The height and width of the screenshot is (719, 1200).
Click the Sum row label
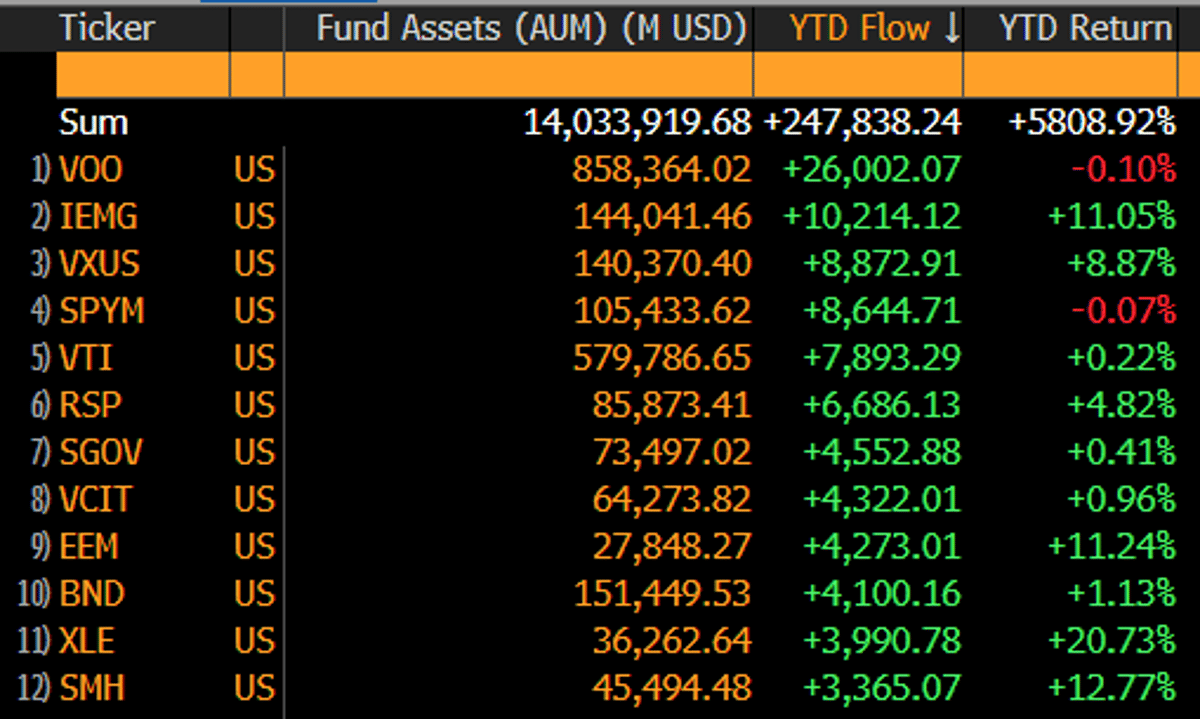[x=93, y=122]
